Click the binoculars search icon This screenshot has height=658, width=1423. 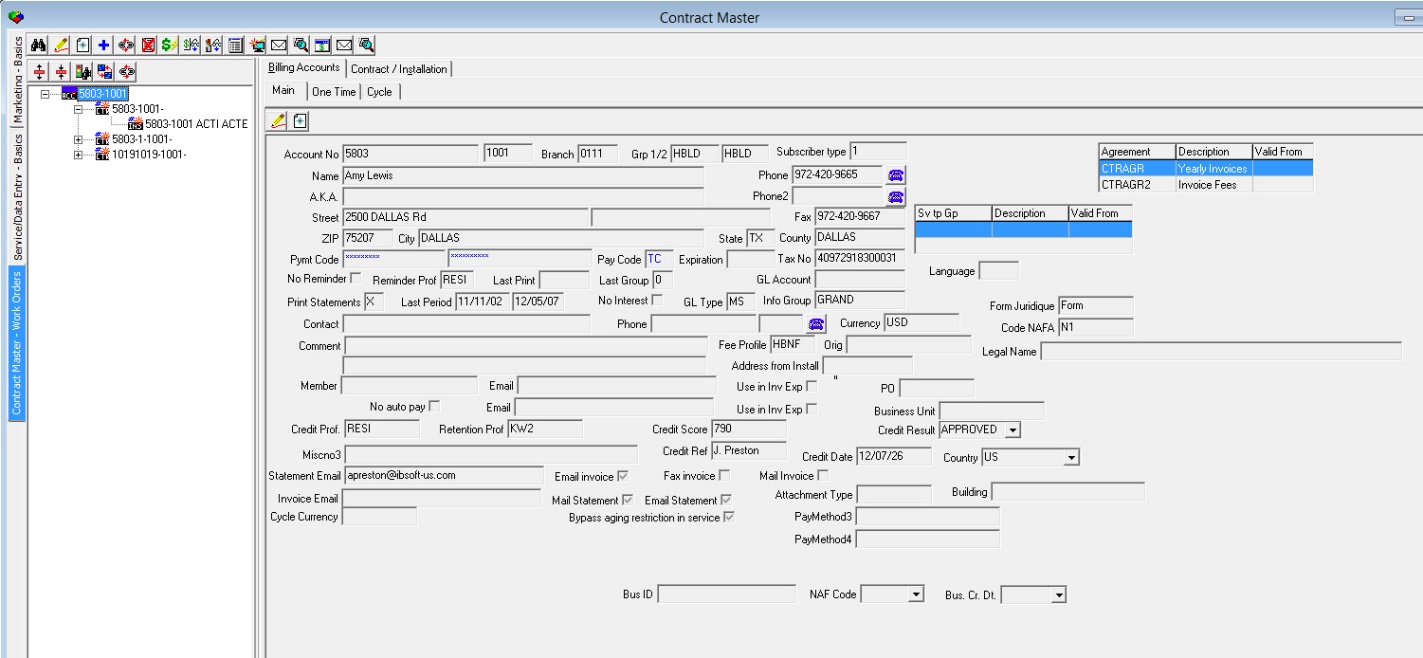[40, 45]
